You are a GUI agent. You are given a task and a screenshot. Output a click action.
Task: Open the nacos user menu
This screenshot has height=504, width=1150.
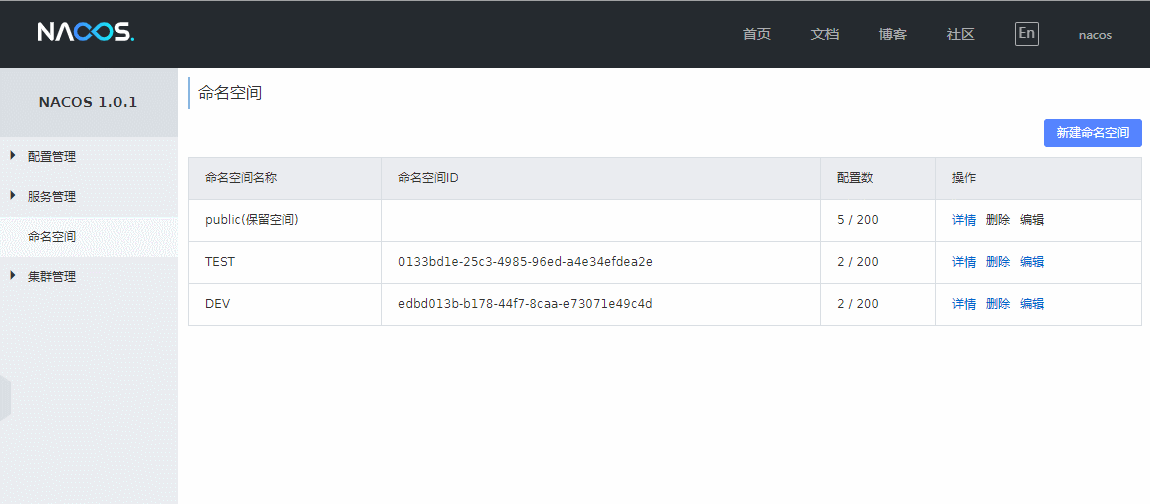(x=1095, y=35)
